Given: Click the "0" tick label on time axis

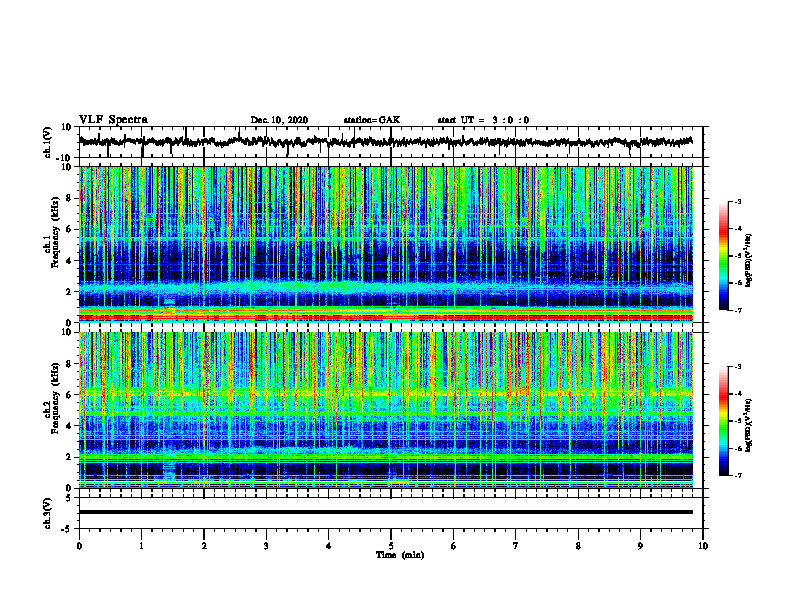Looking at the screenshot, I should (79, 546).
